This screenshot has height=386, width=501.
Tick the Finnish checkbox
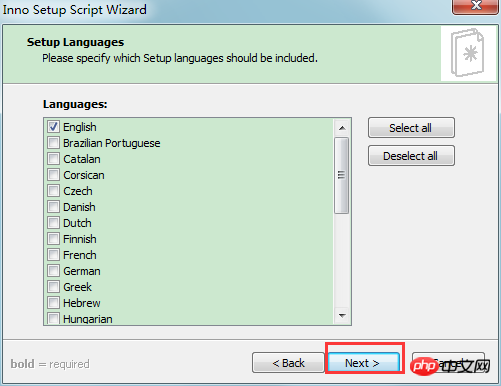pos(53,239)
